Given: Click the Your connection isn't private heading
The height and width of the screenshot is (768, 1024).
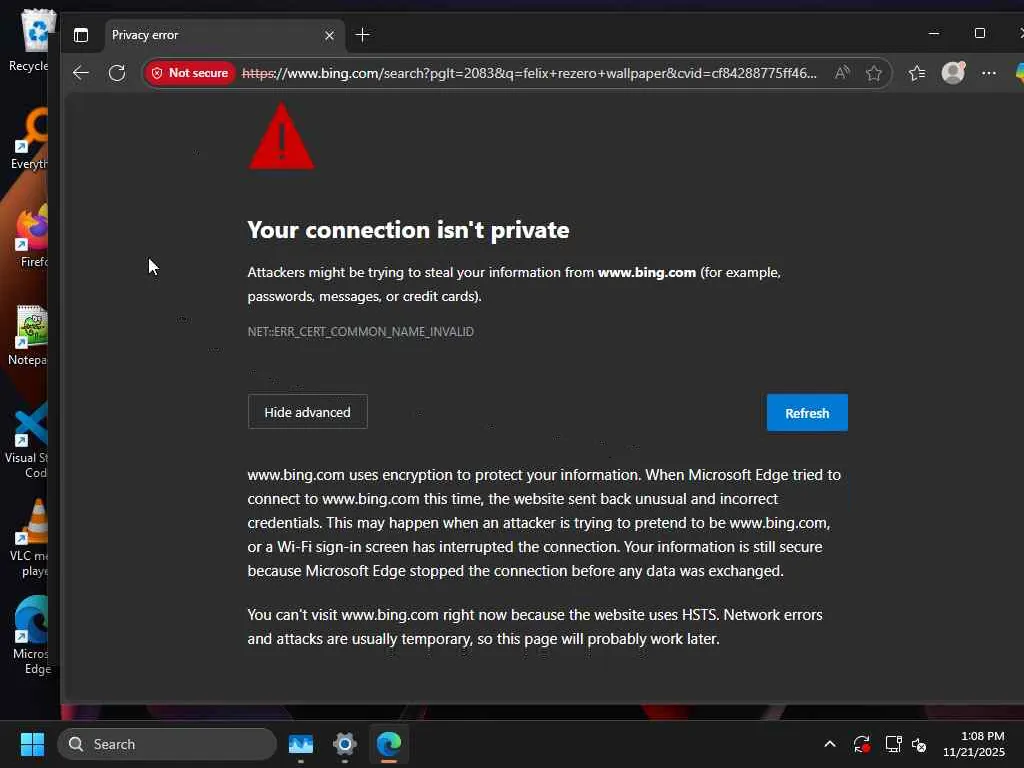Looking at the screenshot, I should (408, 230).
